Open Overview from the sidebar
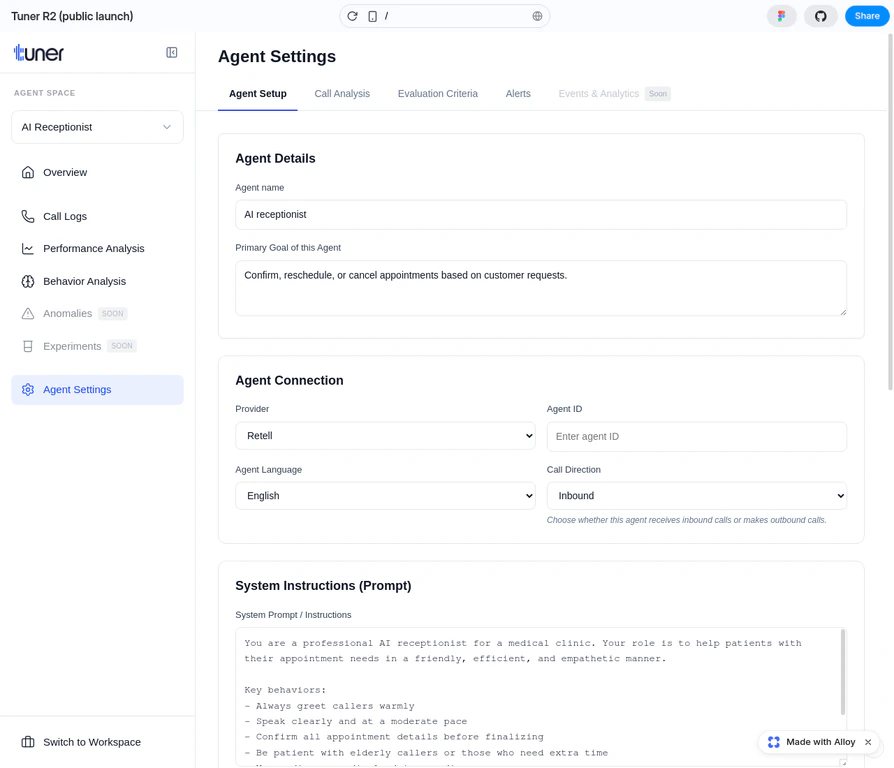The image size is (894, 768). pos(65,172)
